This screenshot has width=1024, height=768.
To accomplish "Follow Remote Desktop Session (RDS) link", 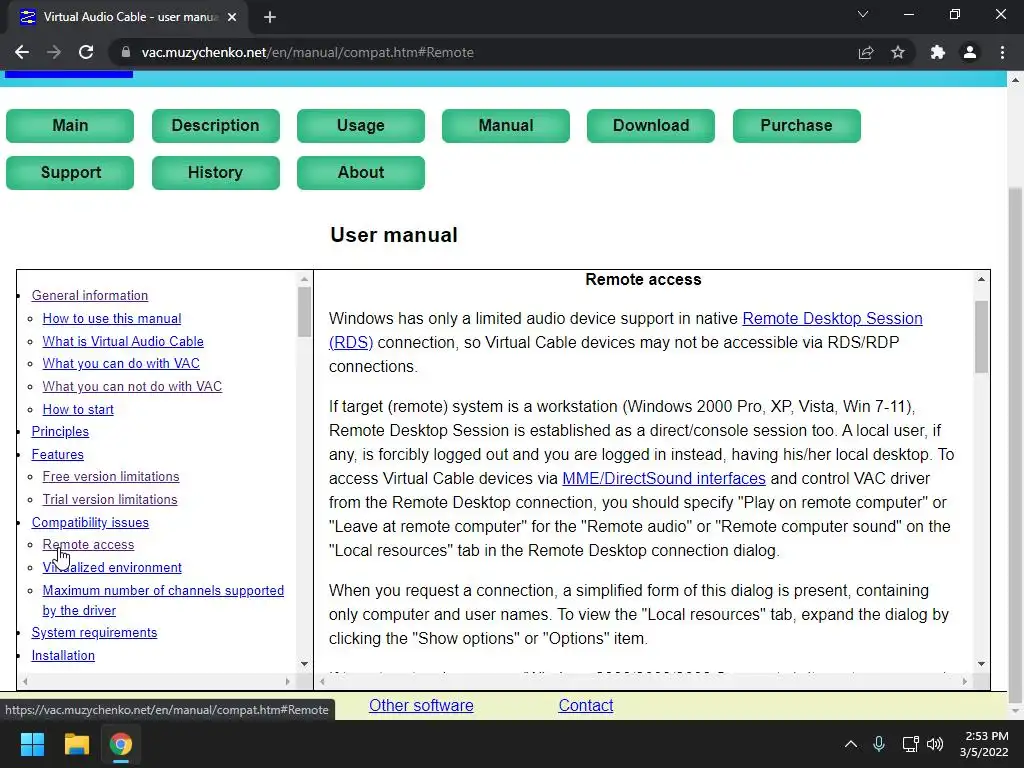I will pyautogui.click(x=832, y=318).
